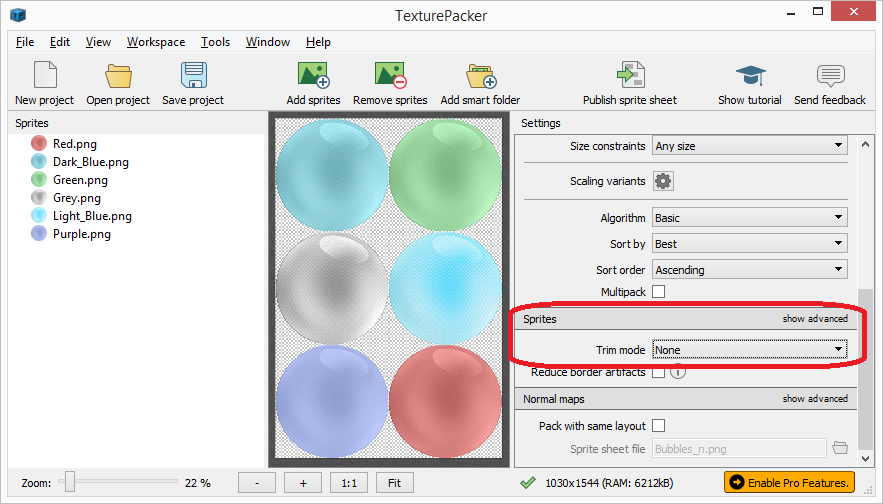Show advanced options for Normal maps section
This screenshot has width=883, height=504.
tap(815, 399)
